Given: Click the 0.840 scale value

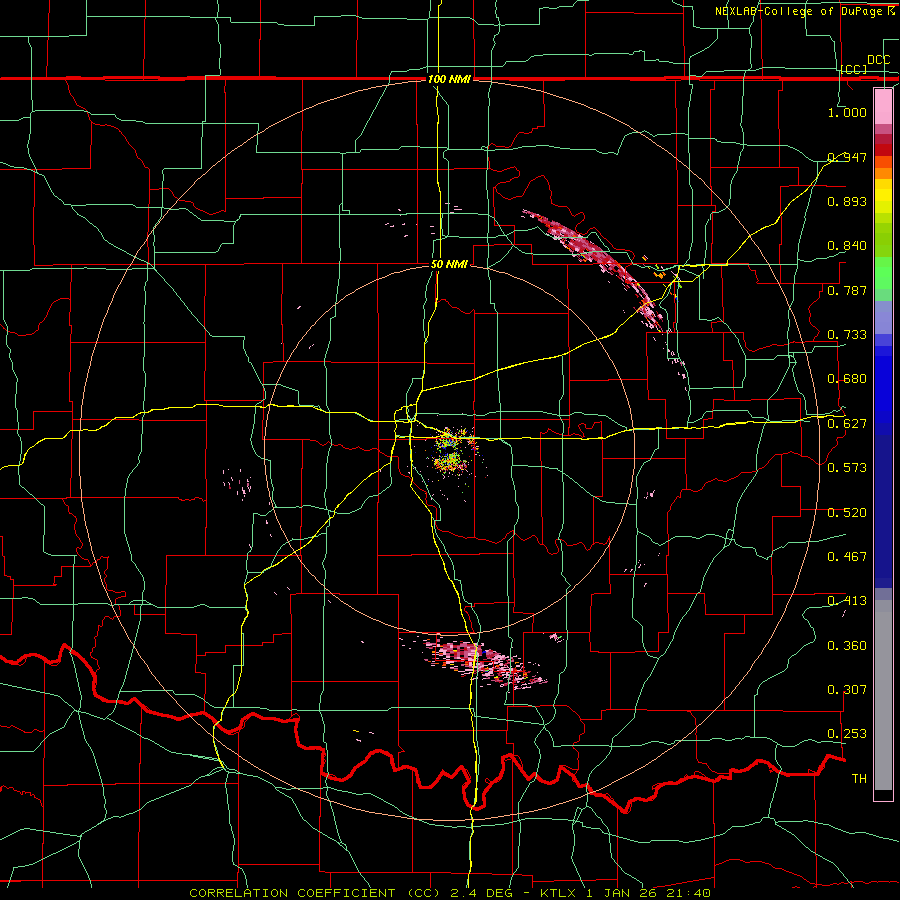Looking at the screenshot, I should point(847,246).
